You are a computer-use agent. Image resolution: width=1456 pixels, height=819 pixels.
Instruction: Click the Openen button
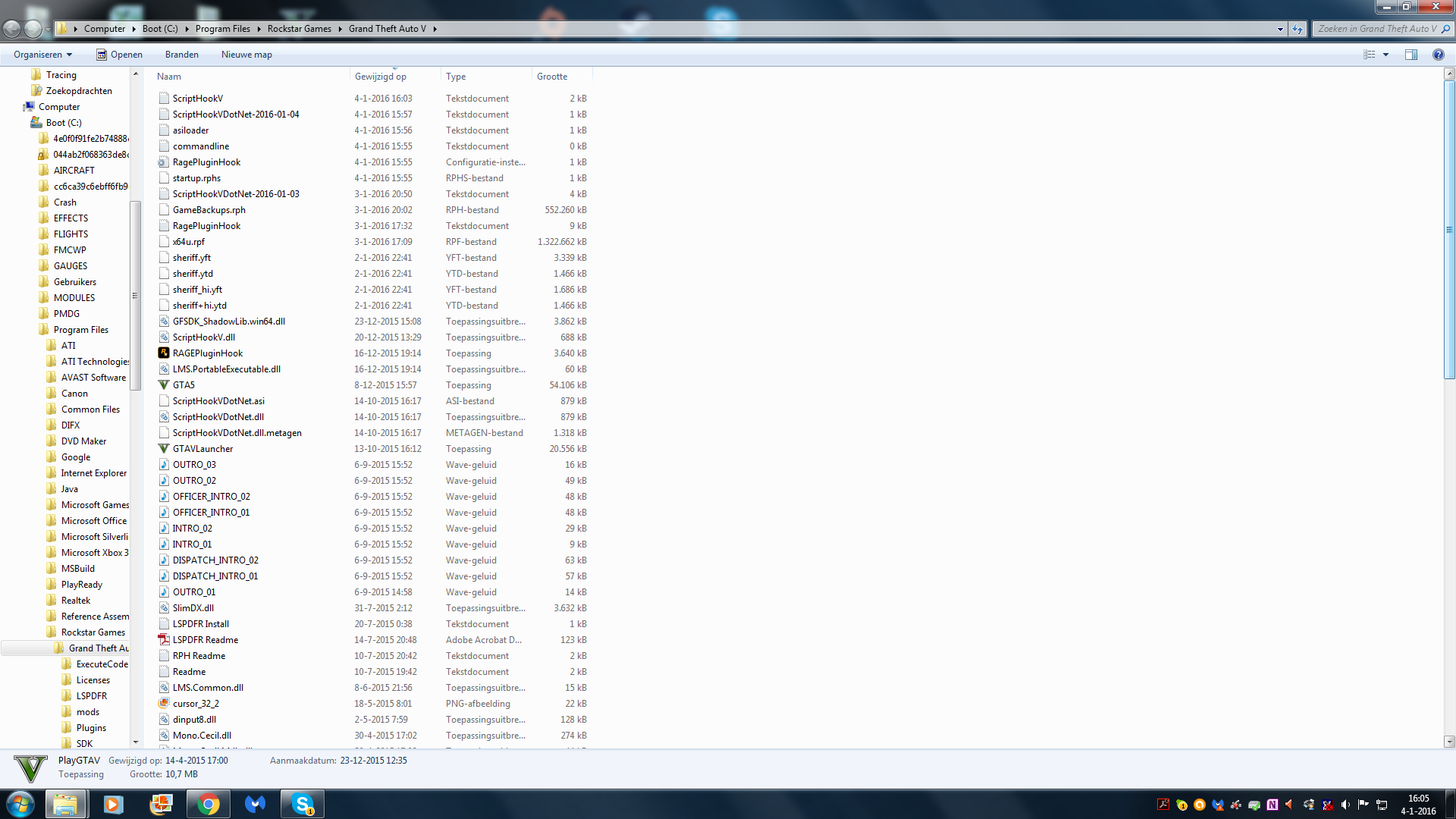[x=119, y=55]
